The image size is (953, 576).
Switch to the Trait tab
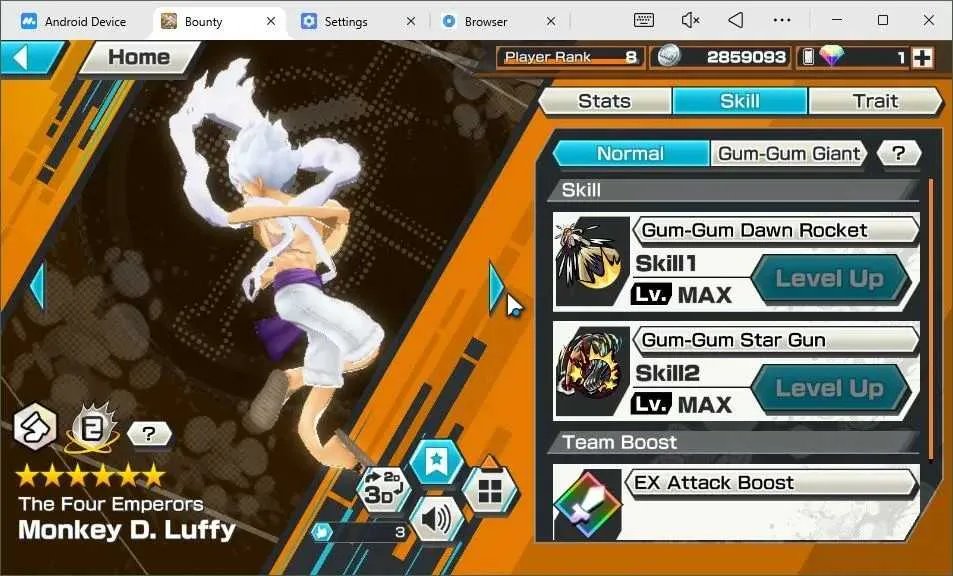point(875,101)
